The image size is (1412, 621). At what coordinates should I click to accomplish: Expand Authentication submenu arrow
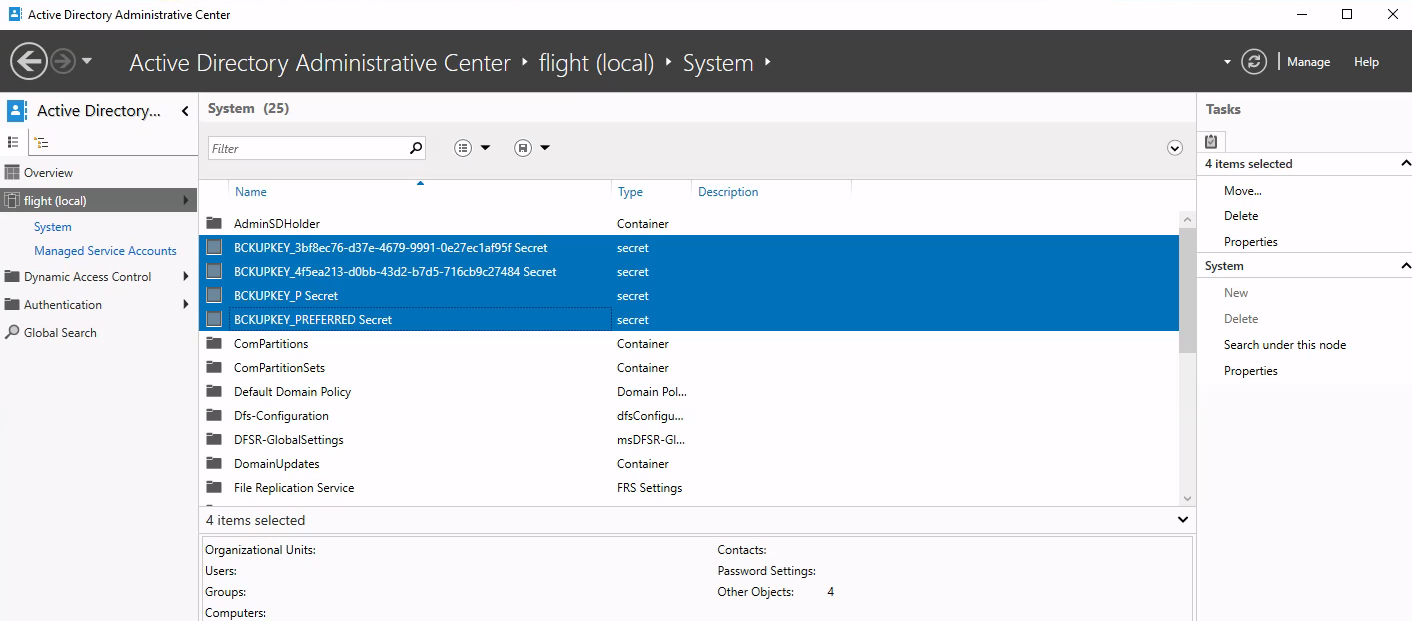click(x=186, y=305)
